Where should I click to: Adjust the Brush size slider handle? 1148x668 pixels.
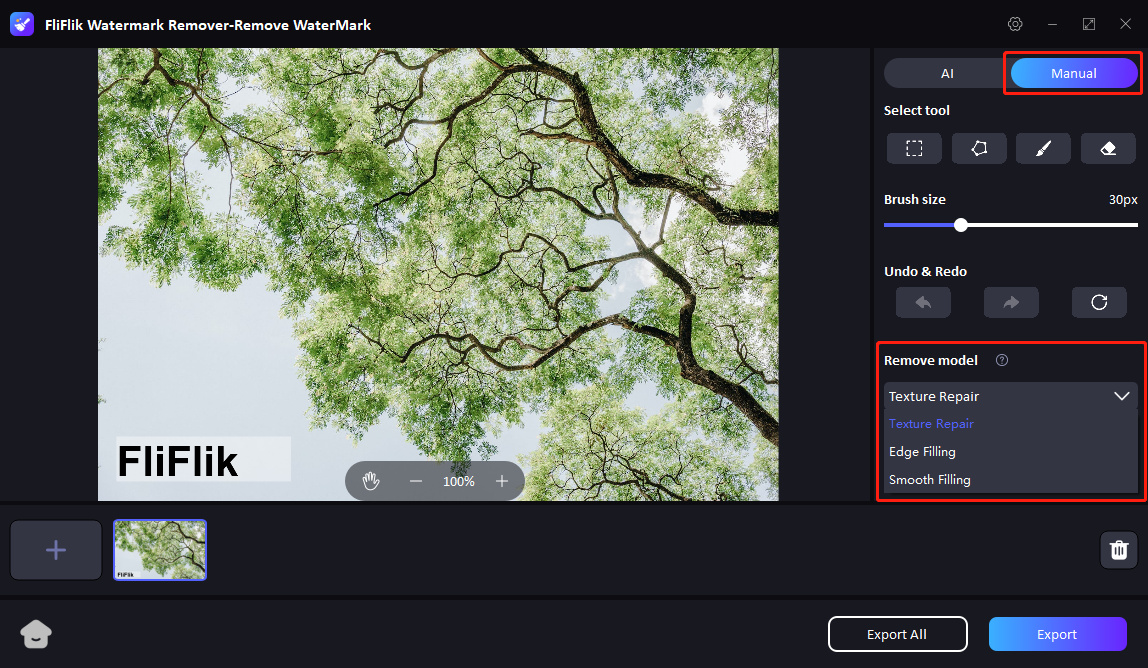point(960,225)
